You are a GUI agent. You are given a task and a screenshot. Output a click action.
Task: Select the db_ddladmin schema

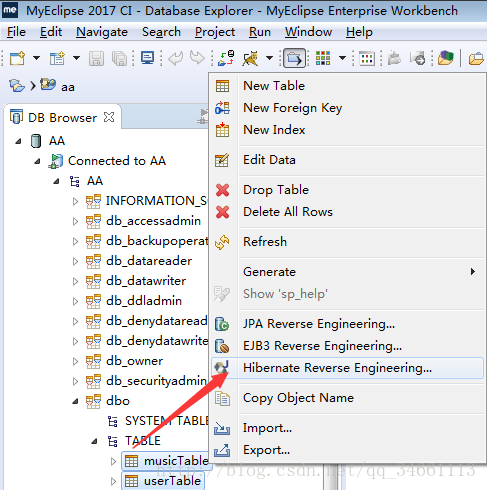tap(144, 301)
